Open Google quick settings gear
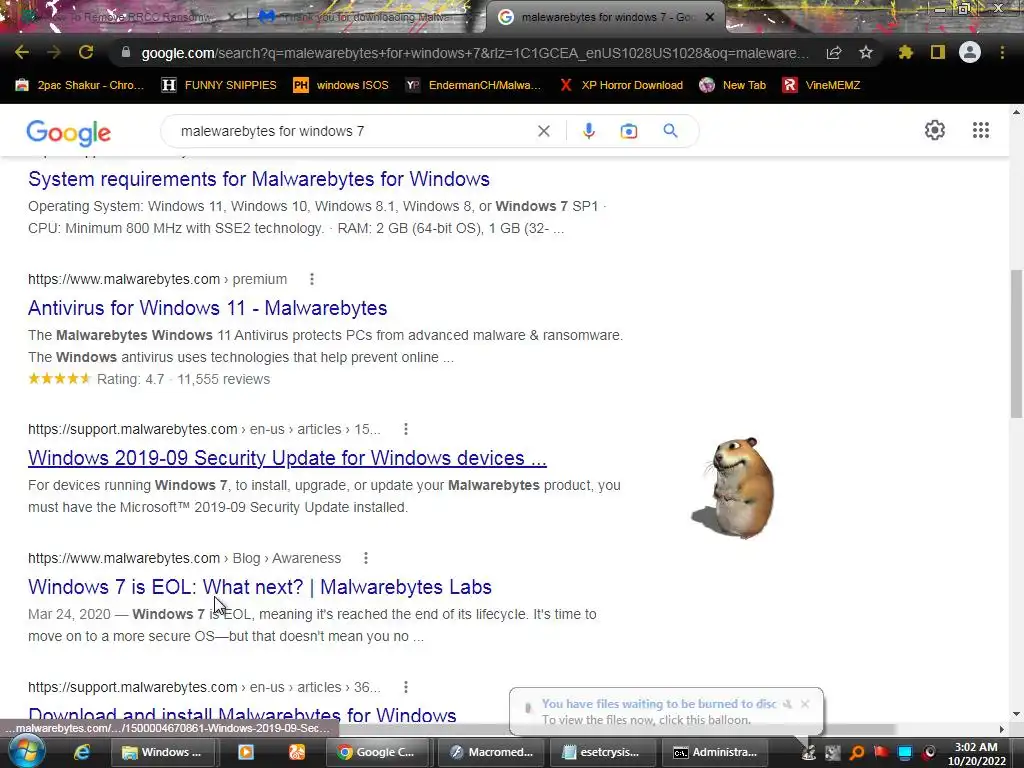Viewport: 1024px width, 768px height. (x=935, y=131)
